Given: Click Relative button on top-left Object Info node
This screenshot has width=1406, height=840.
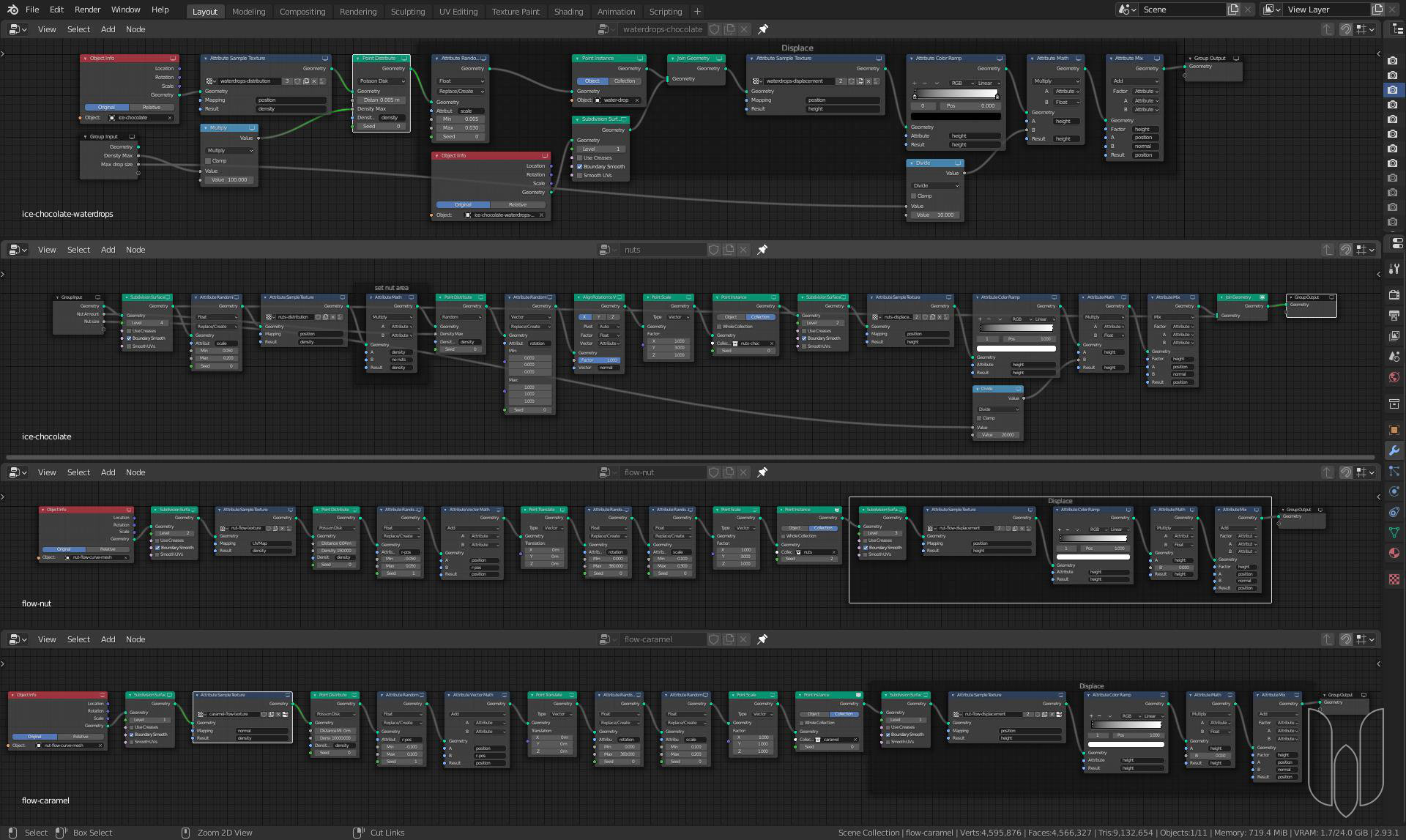Looking at the screenshot, I should (152, 107).
